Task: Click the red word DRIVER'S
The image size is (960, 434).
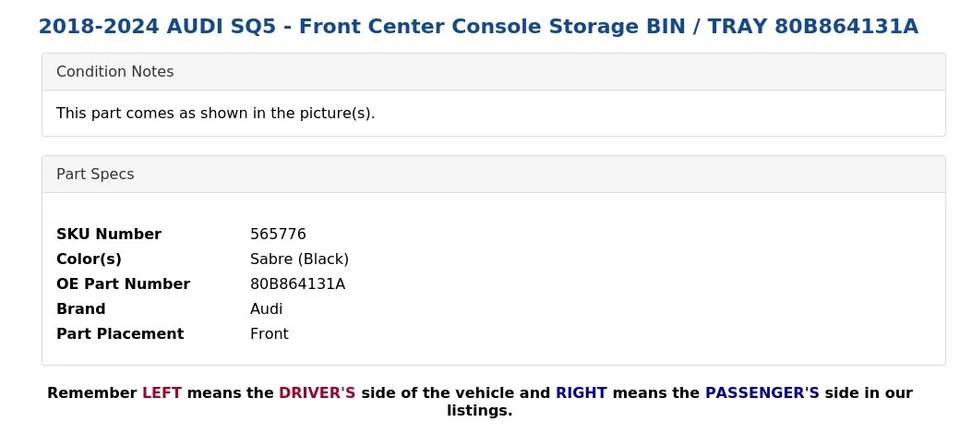Action: [x=317, y=393]
